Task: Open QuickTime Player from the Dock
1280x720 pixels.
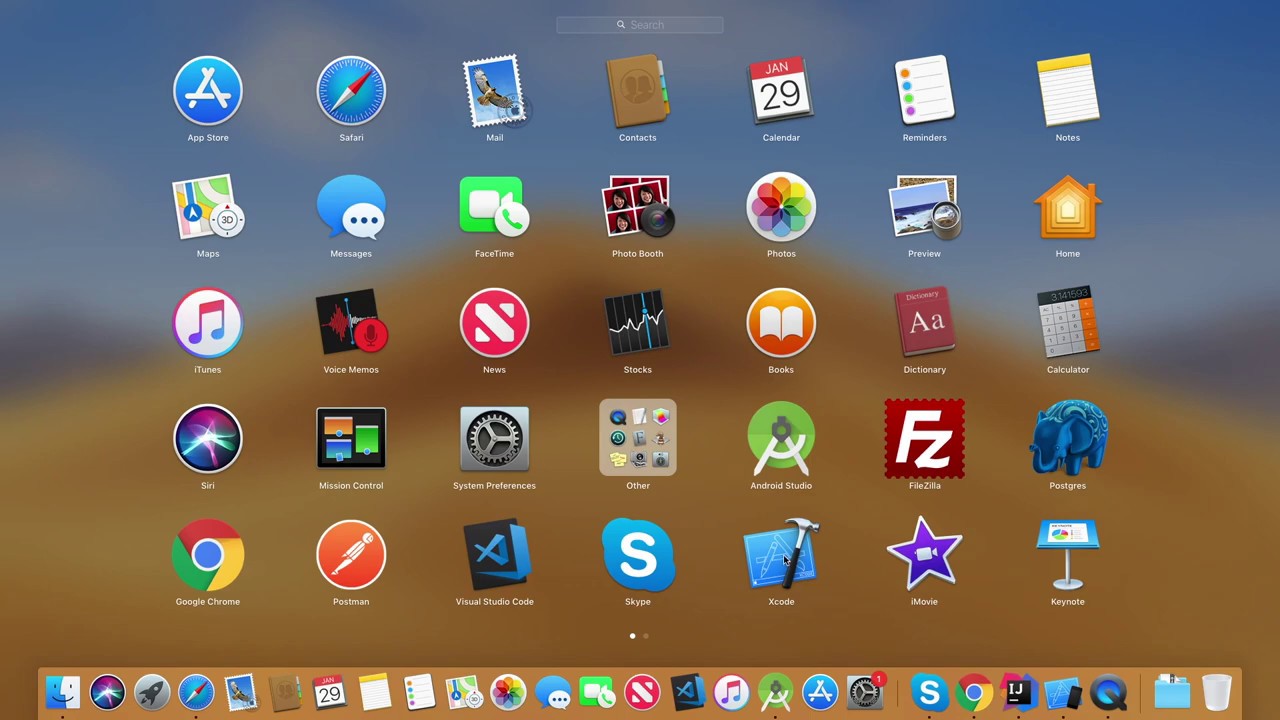Action: (x=1108, y=692)
